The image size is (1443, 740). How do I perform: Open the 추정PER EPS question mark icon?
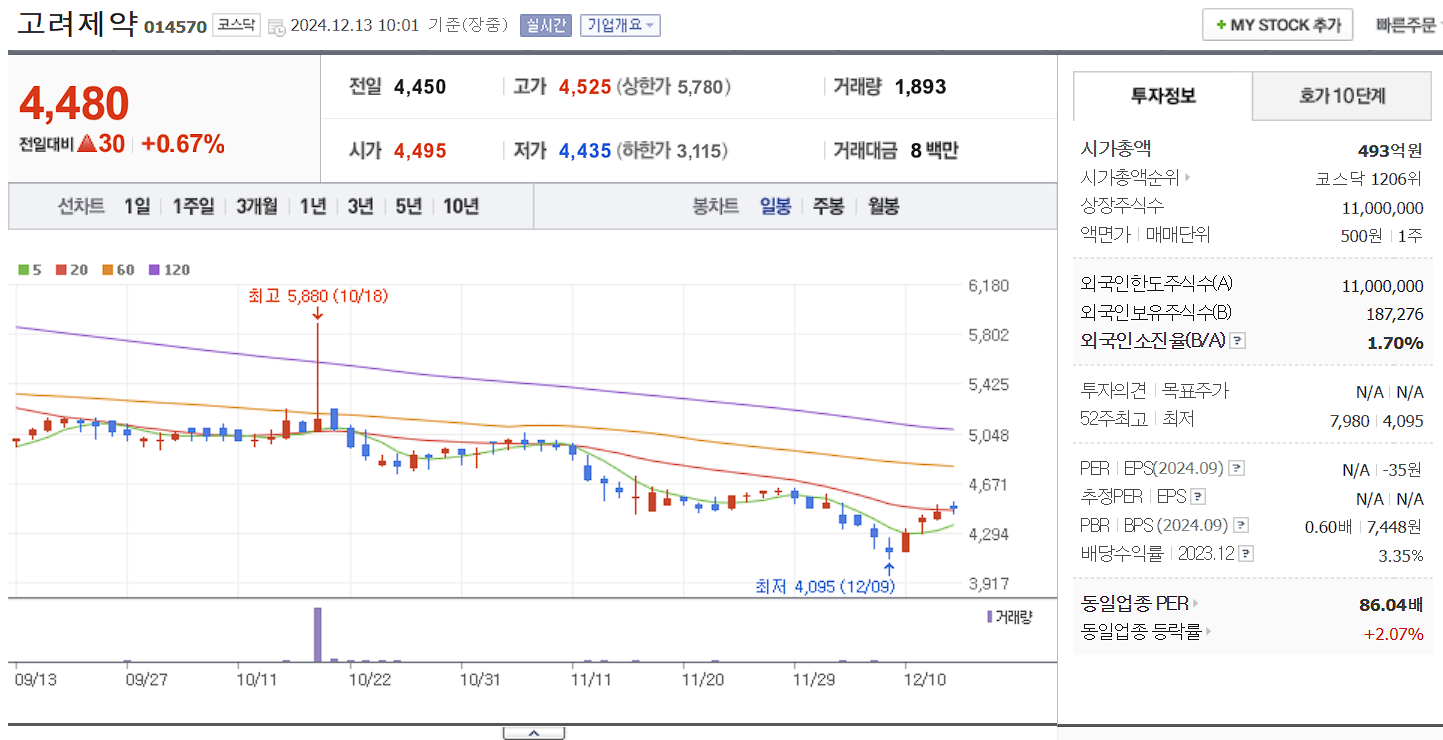point(1198,497)
